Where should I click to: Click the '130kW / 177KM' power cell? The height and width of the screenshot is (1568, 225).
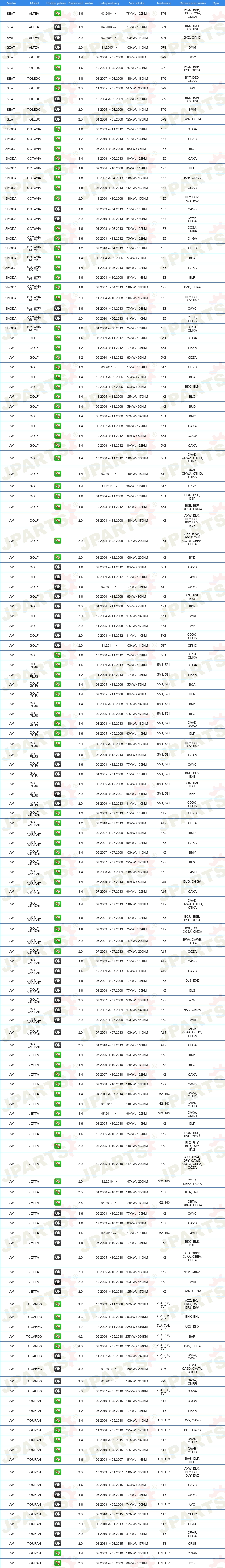(x=137, y=1543)
